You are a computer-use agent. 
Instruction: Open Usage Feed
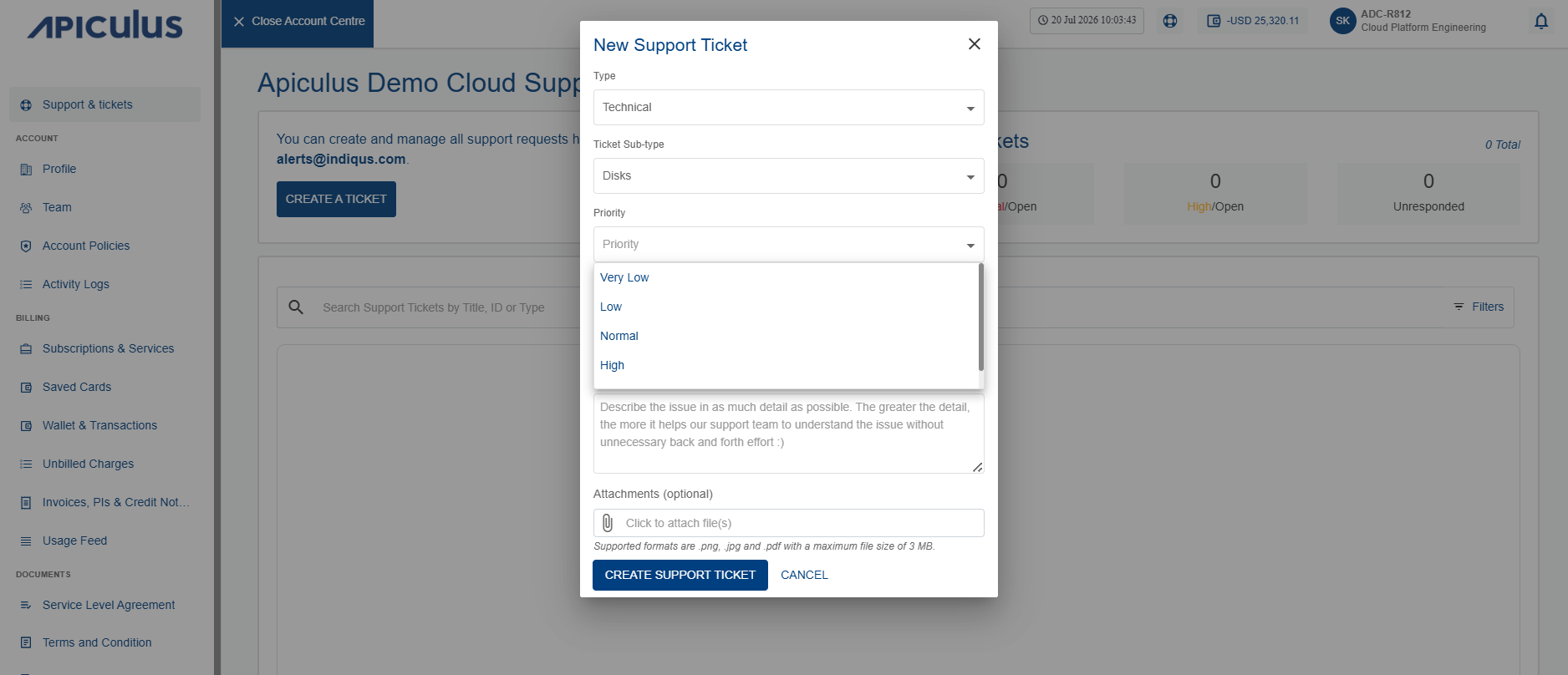click(75, 541)
